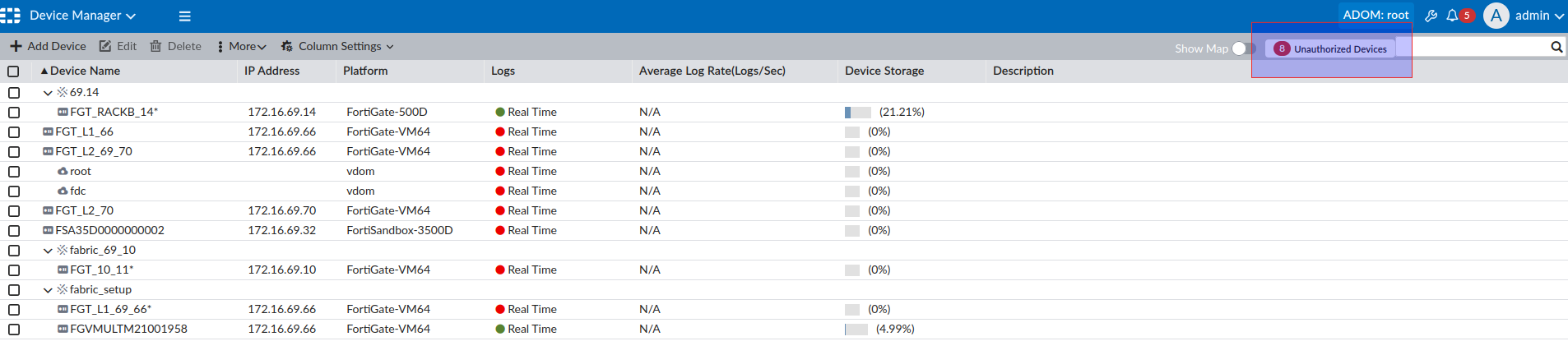Click the admin avatar icon

pos(1496,16)
